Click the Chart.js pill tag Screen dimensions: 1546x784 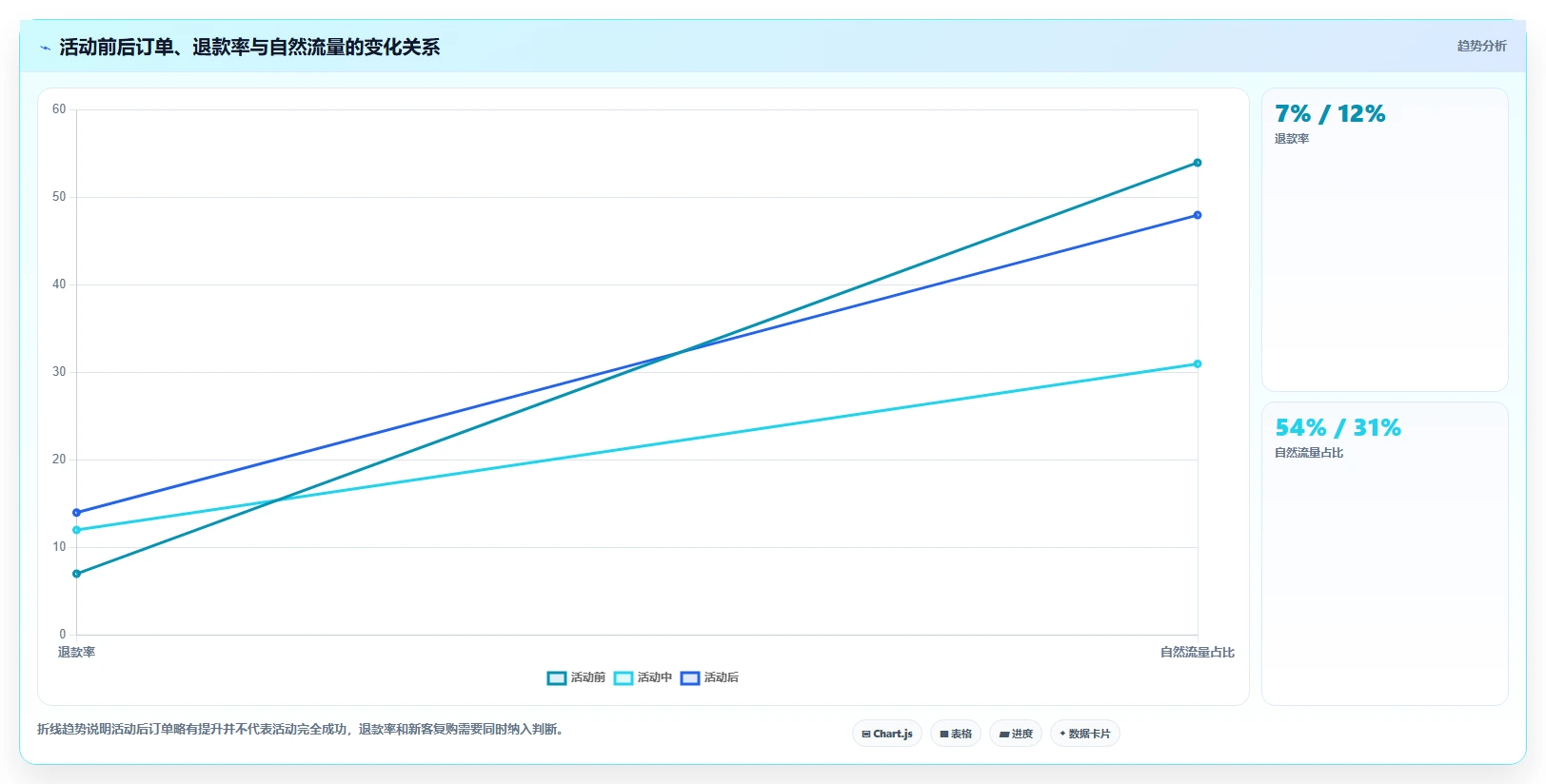click(887, 734)
